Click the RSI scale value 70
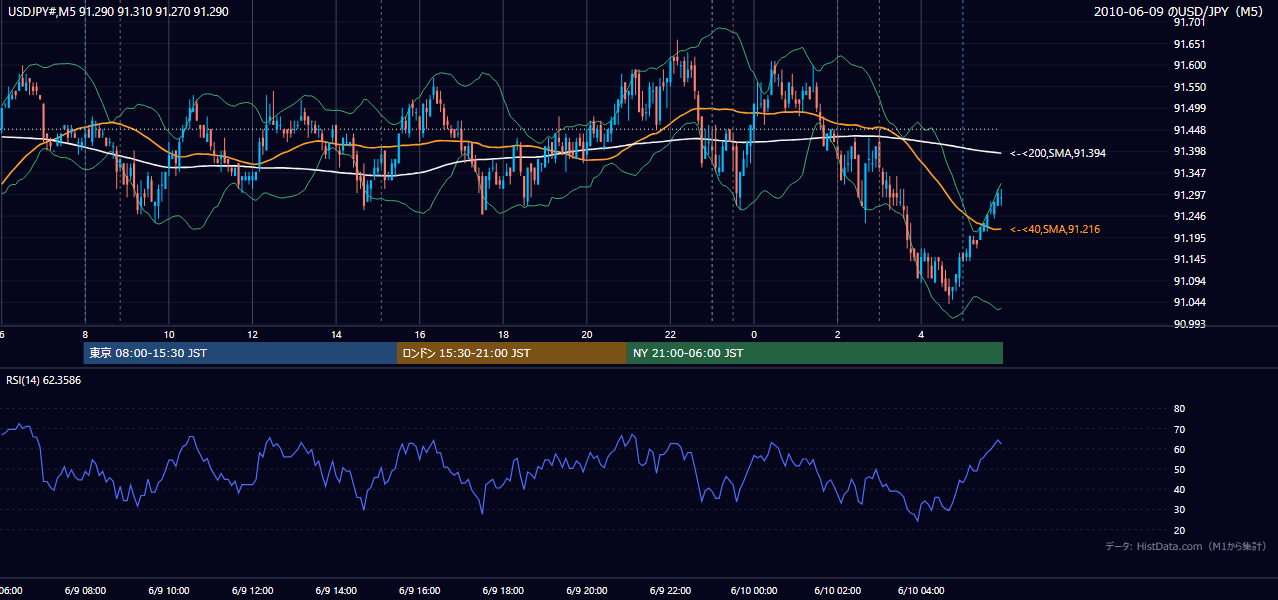 [x=1179, y=429]
